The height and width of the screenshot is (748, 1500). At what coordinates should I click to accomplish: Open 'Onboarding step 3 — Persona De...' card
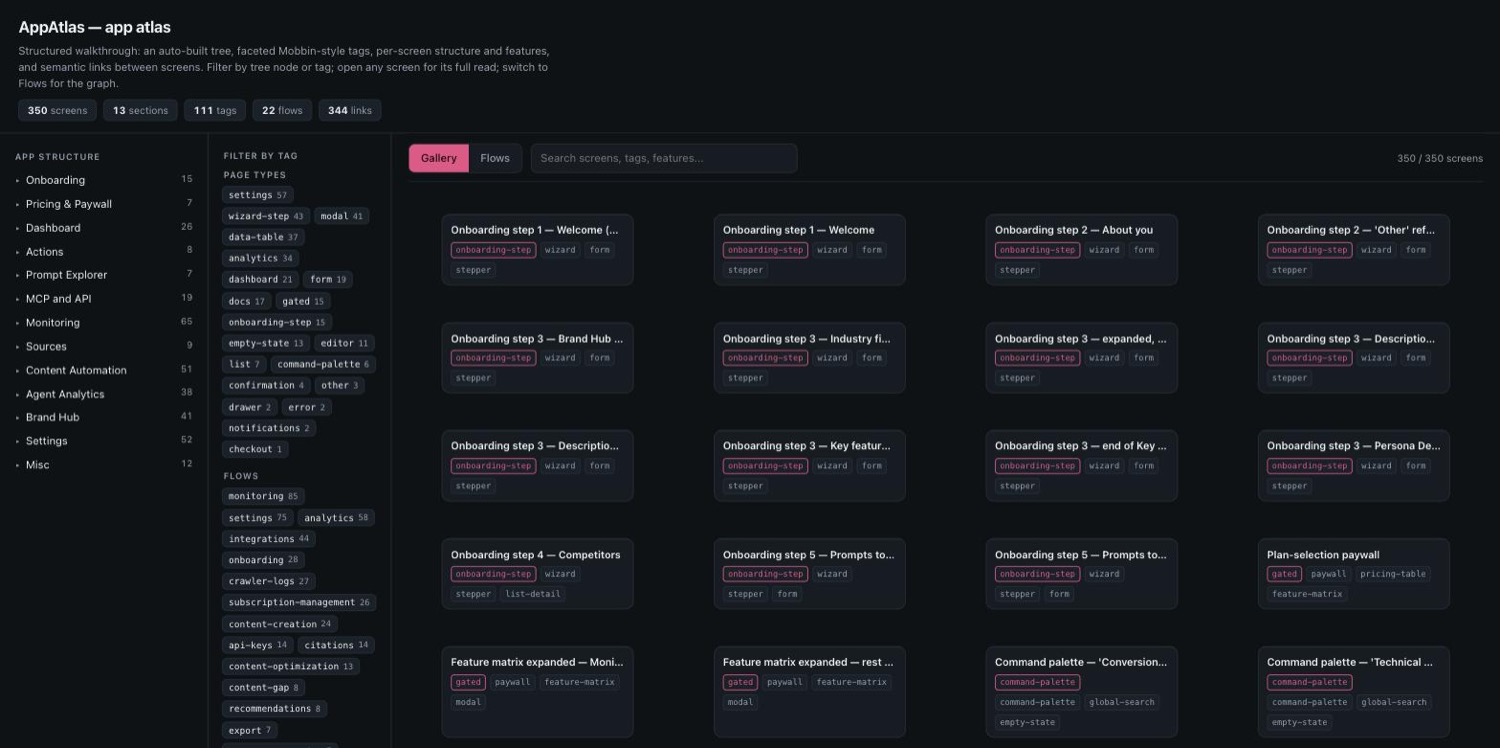pos(1353,465)
